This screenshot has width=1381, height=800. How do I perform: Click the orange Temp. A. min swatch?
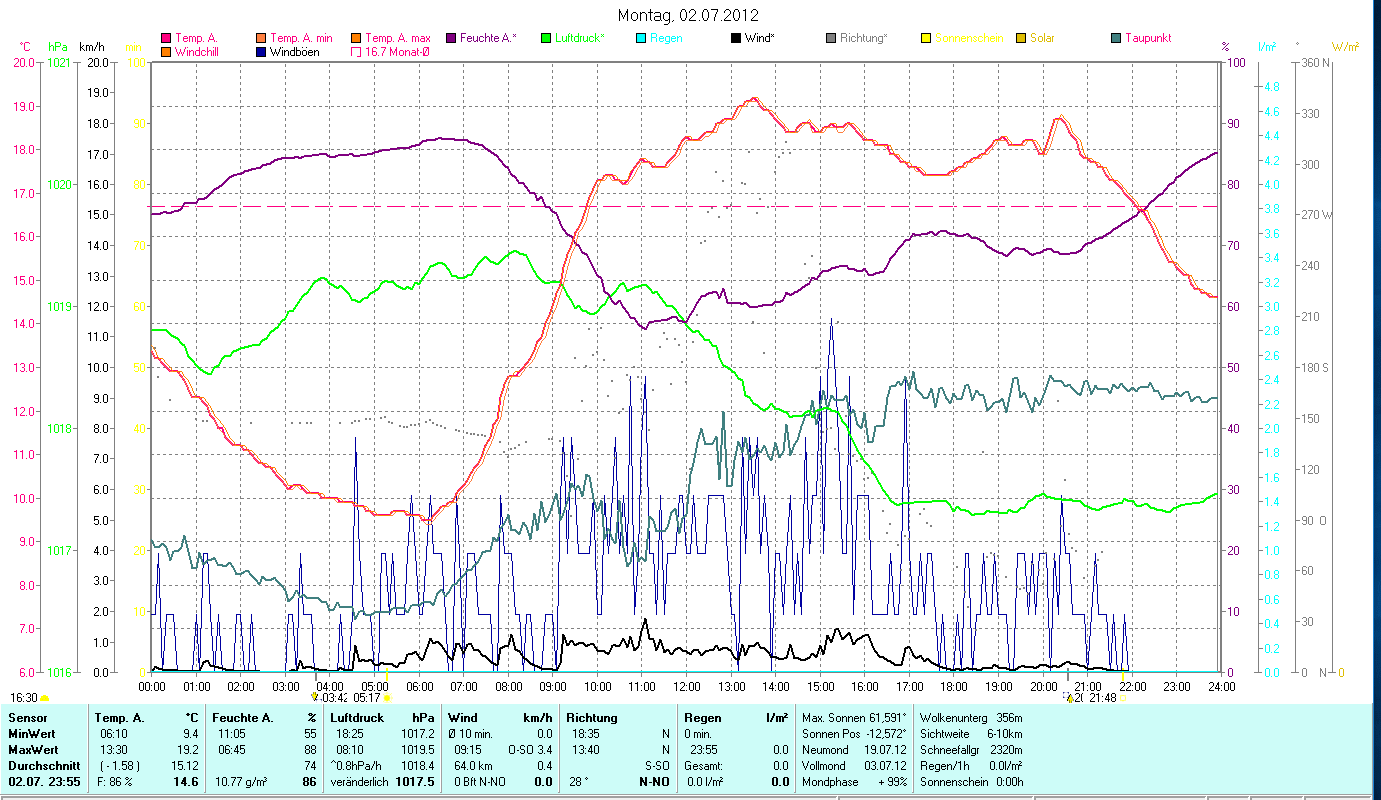click(262, 38)
